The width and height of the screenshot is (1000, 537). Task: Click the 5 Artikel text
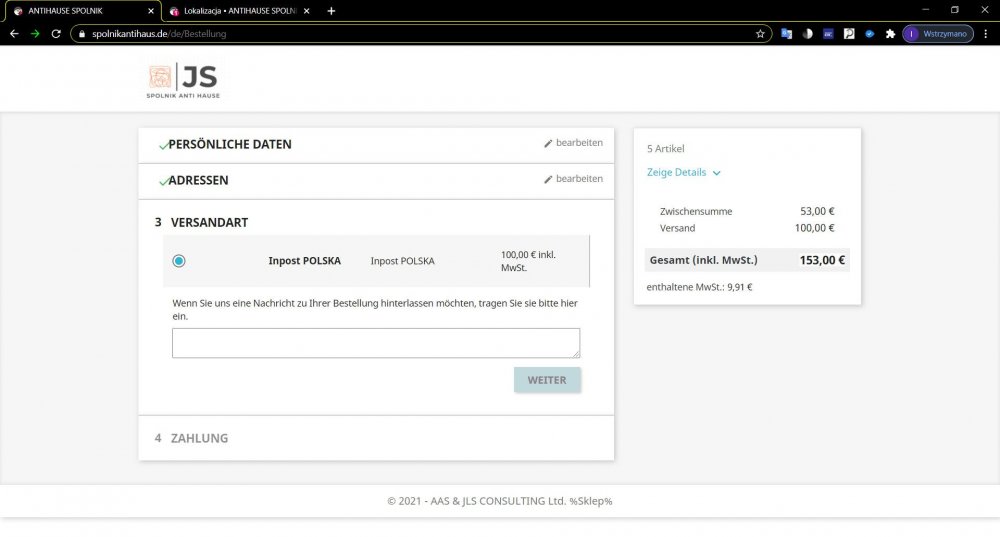(x=666, y=149)
